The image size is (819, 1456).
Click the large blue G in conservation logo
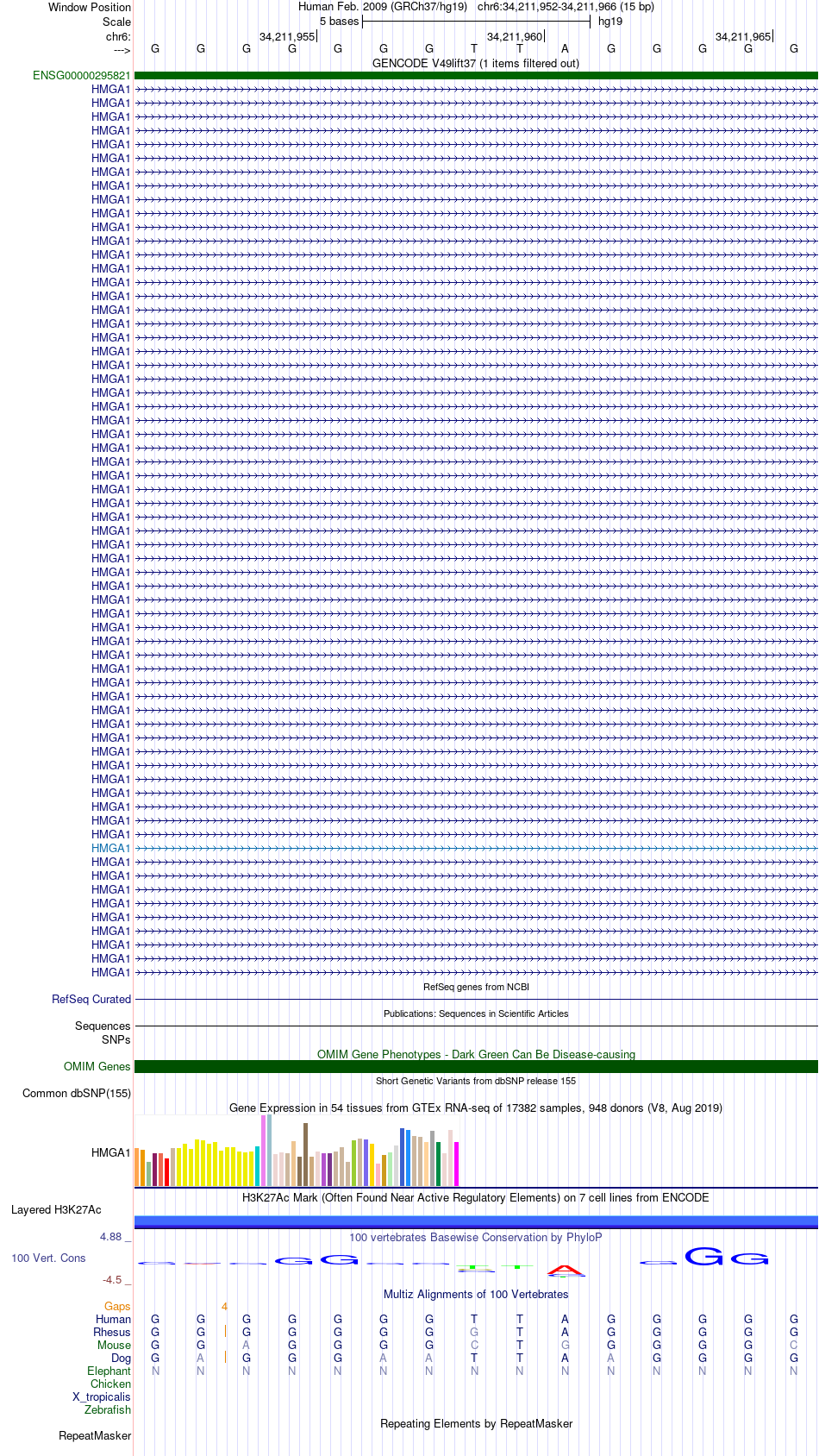tap(703, 1256)
